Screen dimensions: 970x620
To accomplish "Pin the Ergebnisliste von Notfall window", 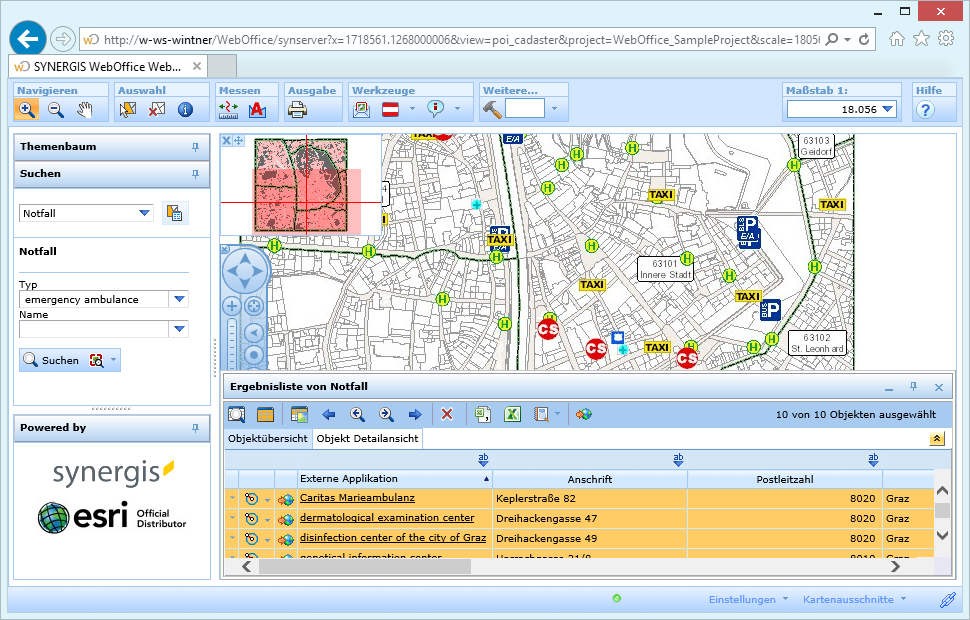I will [913, 386].
